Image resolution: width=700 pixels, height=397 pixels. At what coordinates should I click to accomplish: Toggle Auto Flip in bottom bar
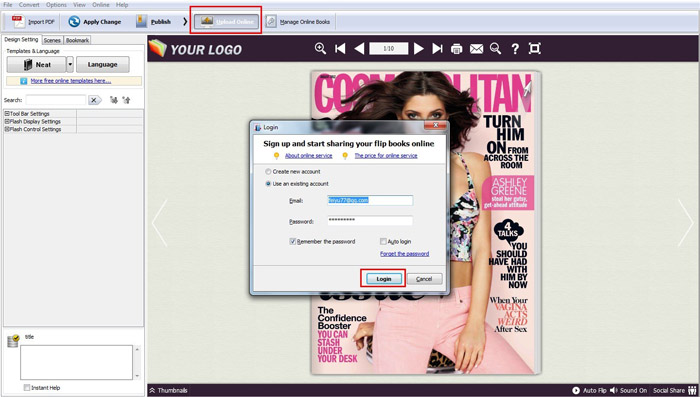point(589,390)
